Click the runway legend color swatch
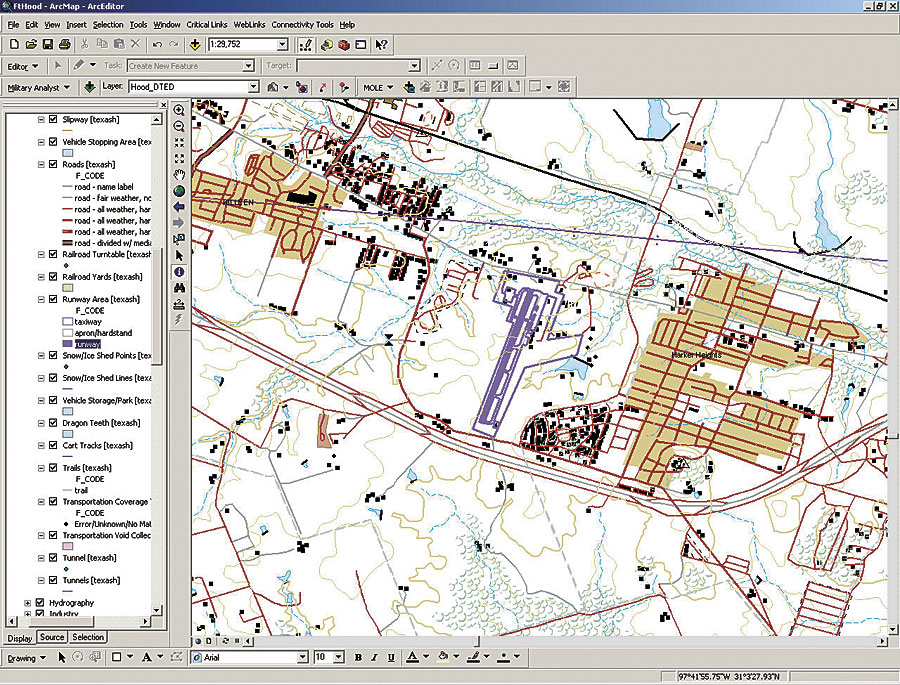The image size is (900, 685). 68,343
